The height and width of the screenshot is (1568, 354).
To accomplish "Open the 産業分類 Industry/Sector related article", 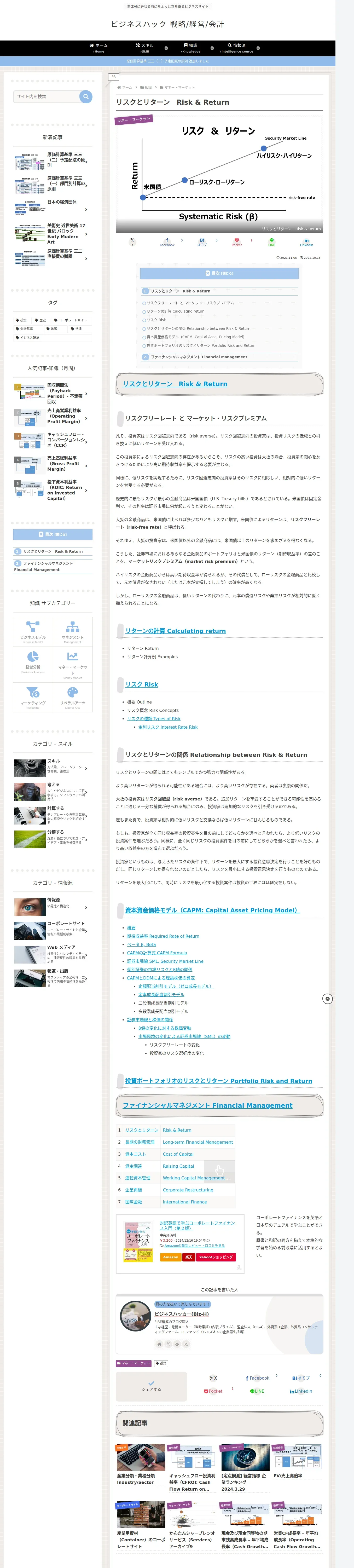I will pyautogui.click(x=141, y=1465).
